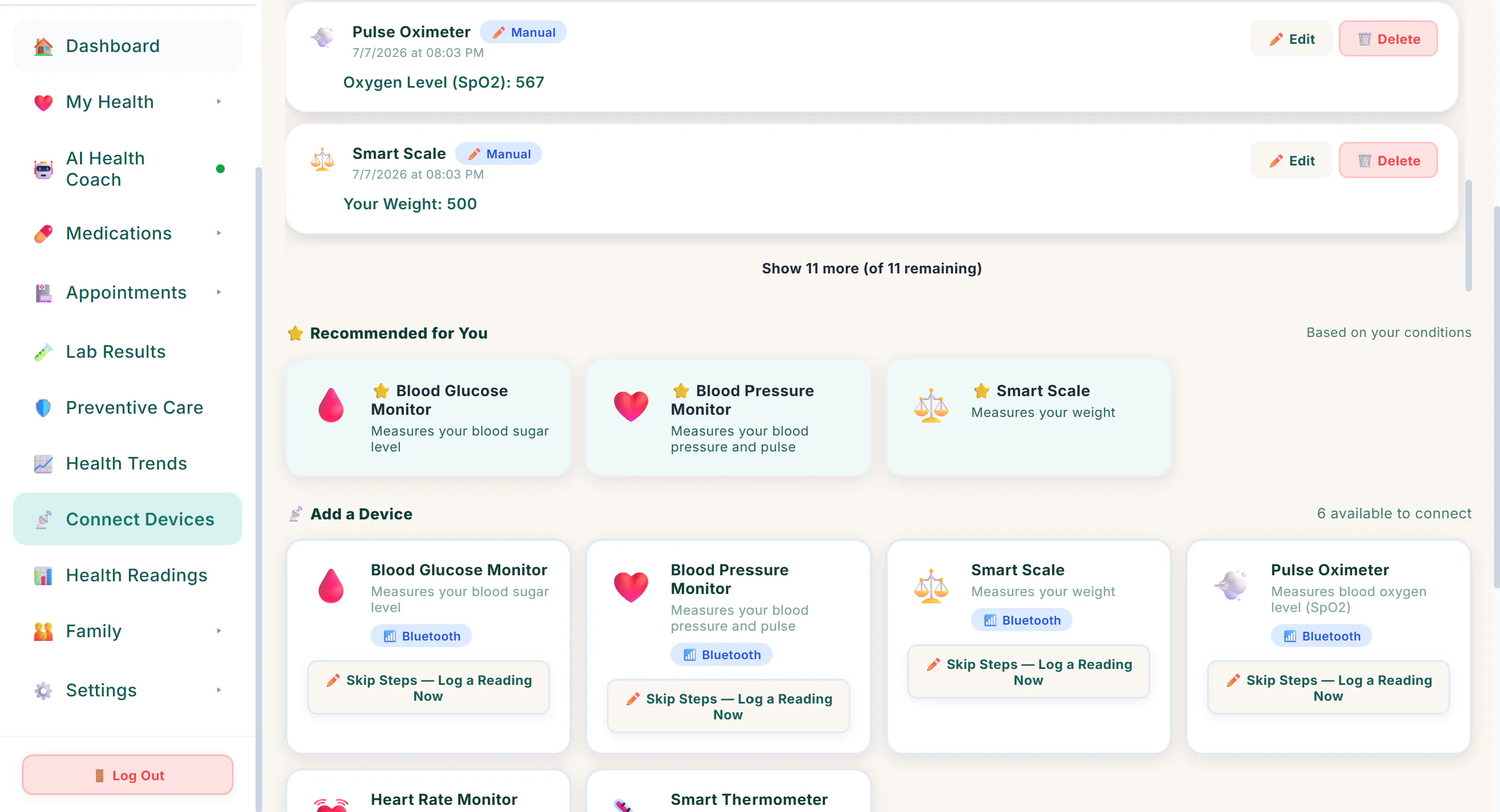The image size is (1500, 812).
Task: Click the Health Trends chart icon
Action: click(43, 464)
